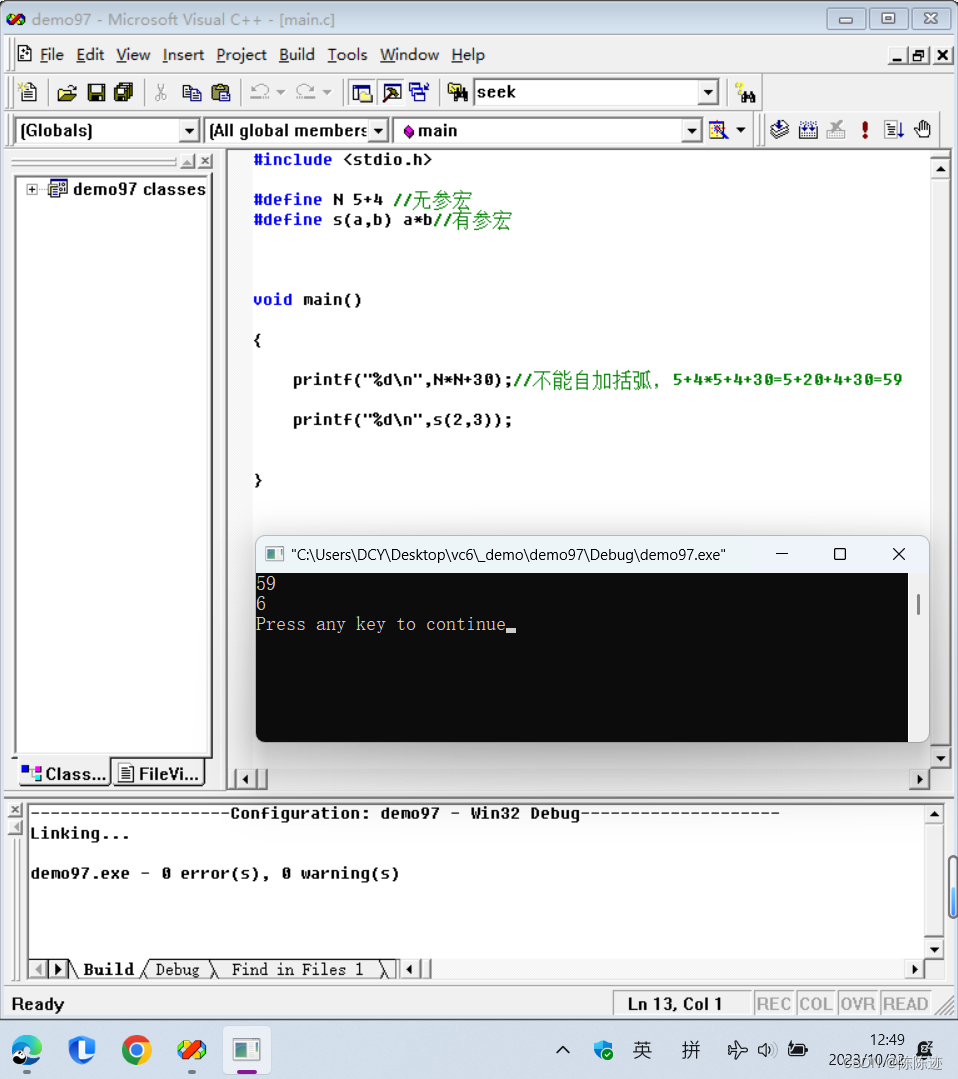Click the WizardBar actions wand icon
Viewport: 958px width, 1079px height.
coord(718,130)
